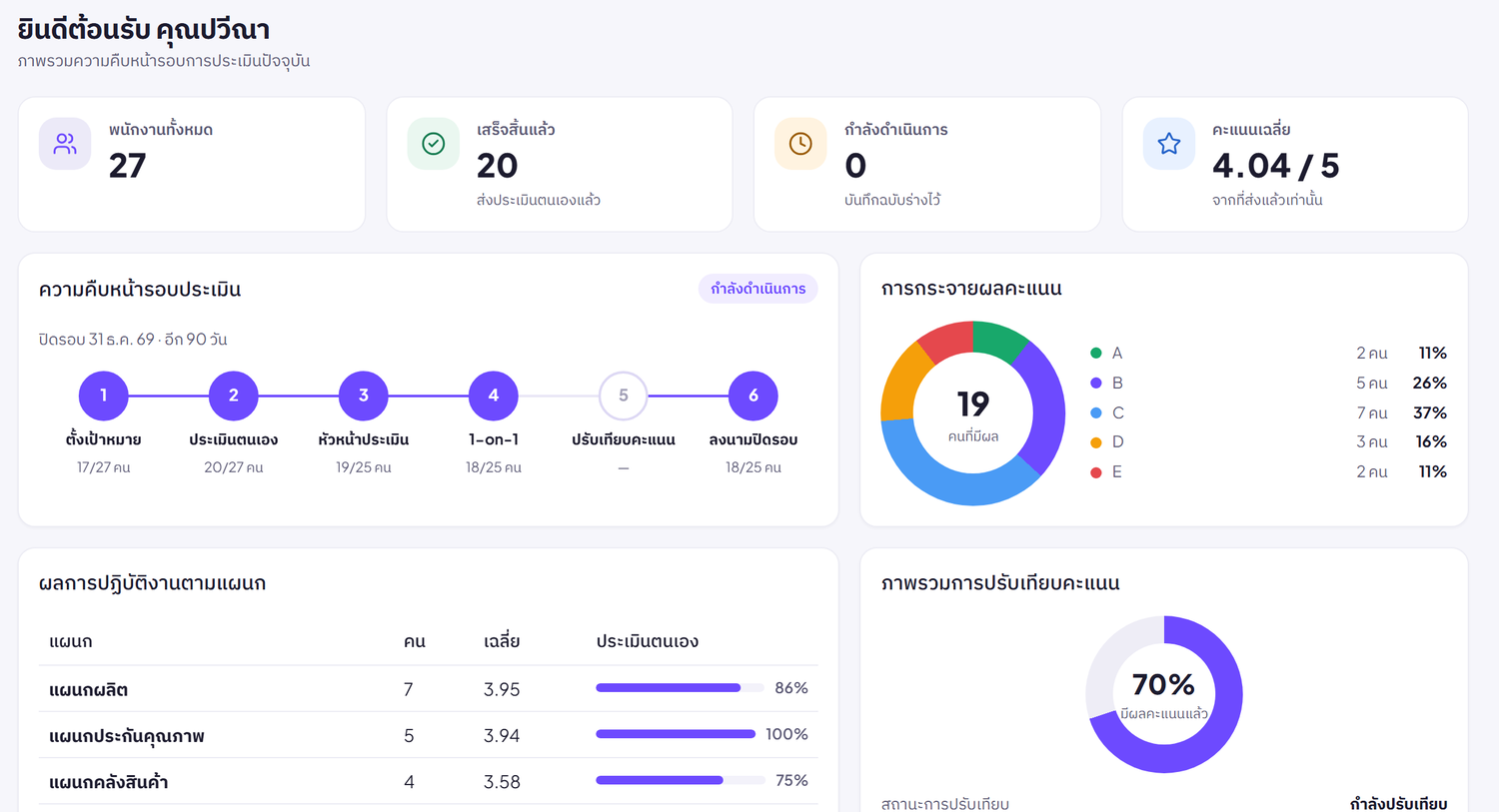Select step 5 circle ปรับเทียบคะแนน
1499x812 pixels.
pyautogui.click(x=624, y=396)
